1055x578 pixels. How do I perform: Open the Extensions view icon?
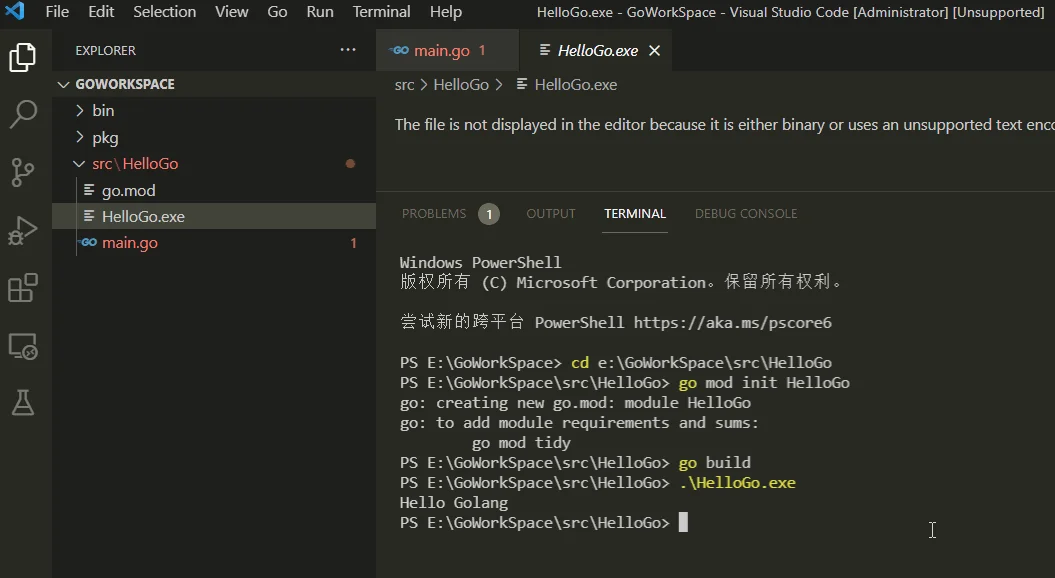point(22,289)
